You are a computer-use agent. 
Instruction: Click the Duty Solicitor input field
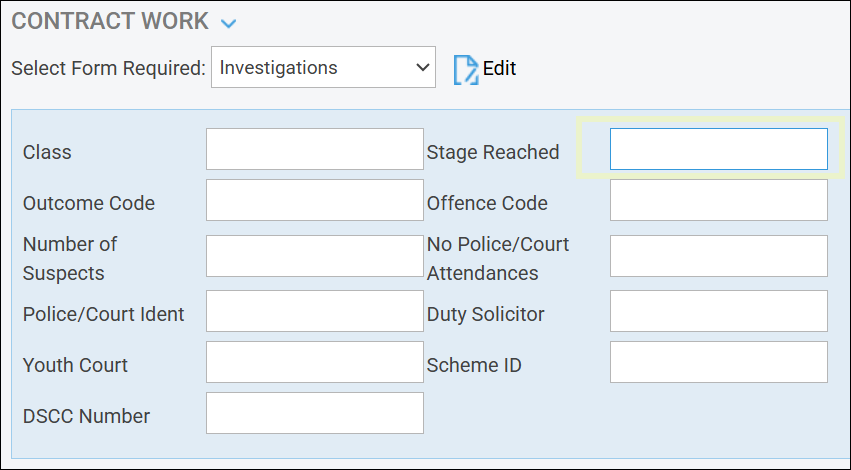(x=718, y=311)
